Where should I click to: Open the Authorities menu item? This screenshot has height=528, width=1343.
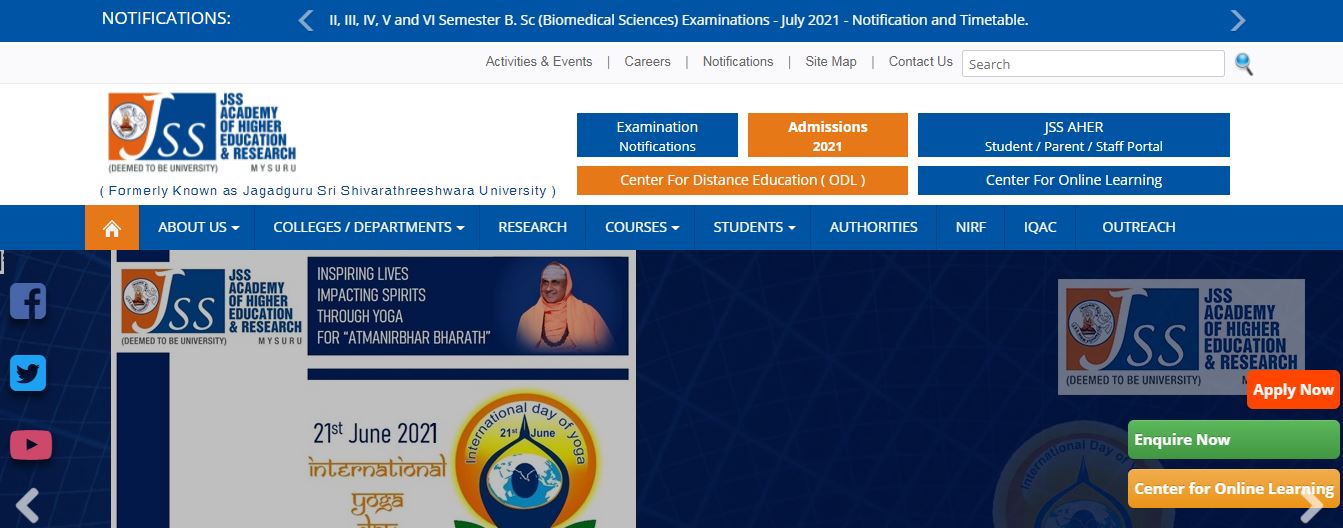click(874, 227)
